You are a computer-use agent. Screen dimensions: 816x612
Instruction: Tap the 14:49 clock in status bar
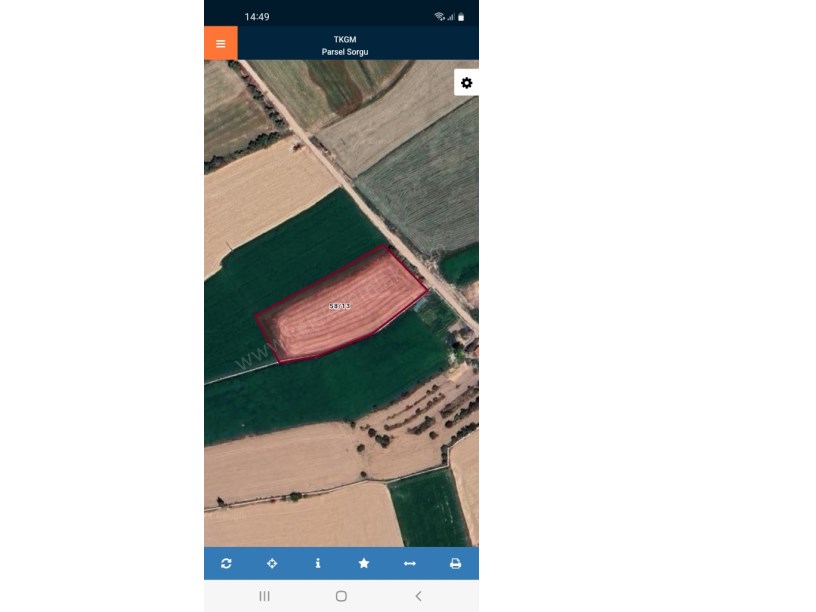257,17
